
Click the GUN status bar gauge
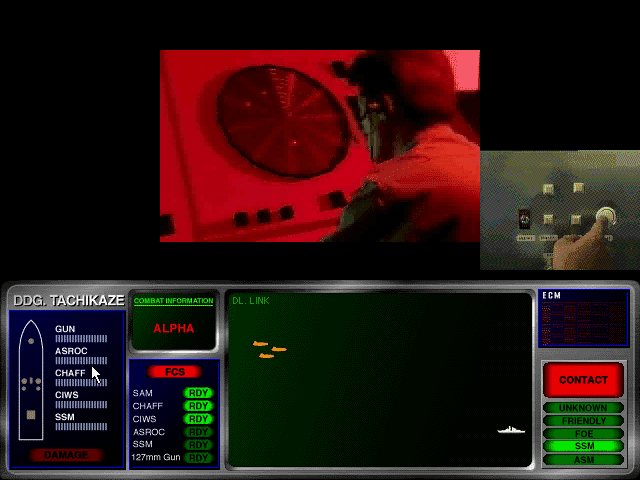coord(81,338)
